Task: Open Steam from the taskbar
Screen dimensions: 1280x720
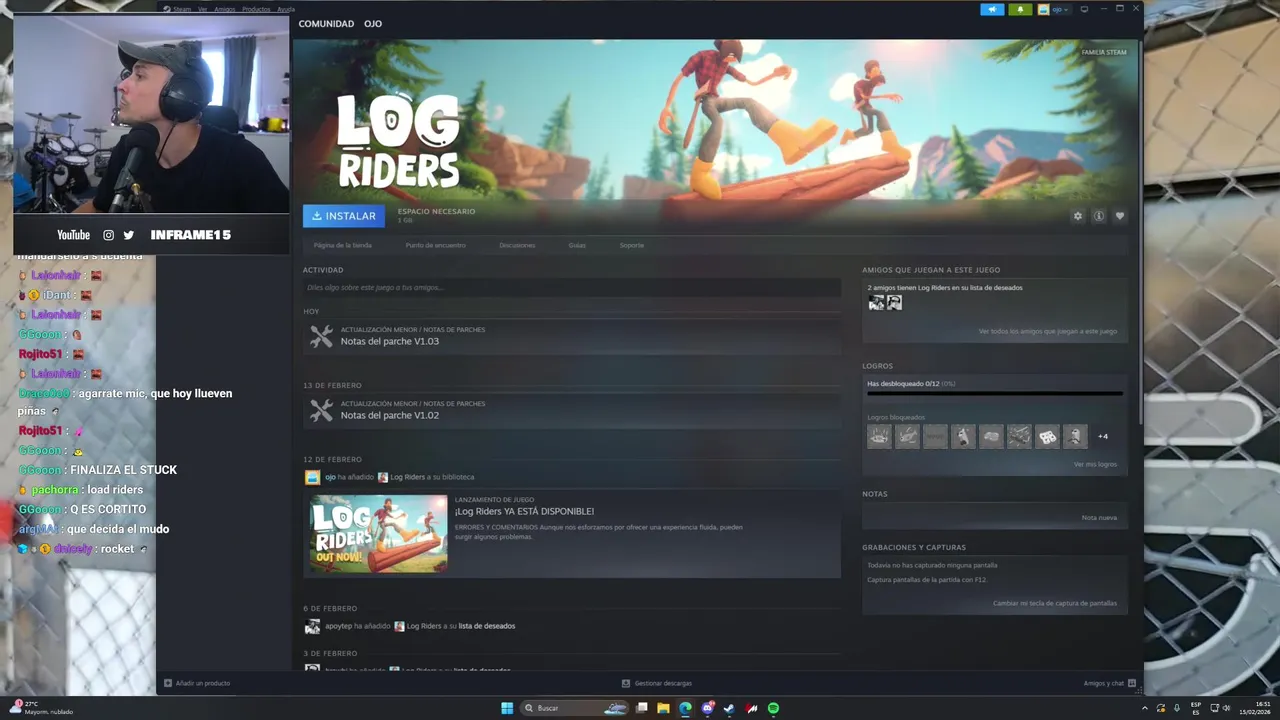Action: click(x=729, y=708)
